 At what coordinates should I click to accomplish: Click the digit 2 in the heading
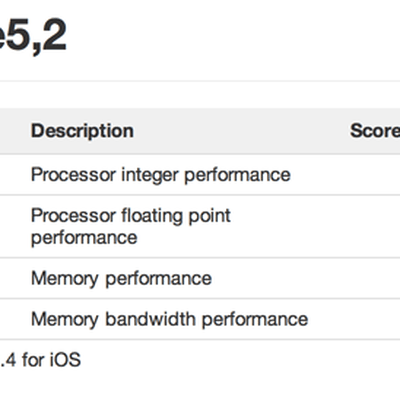coord(54,34)
